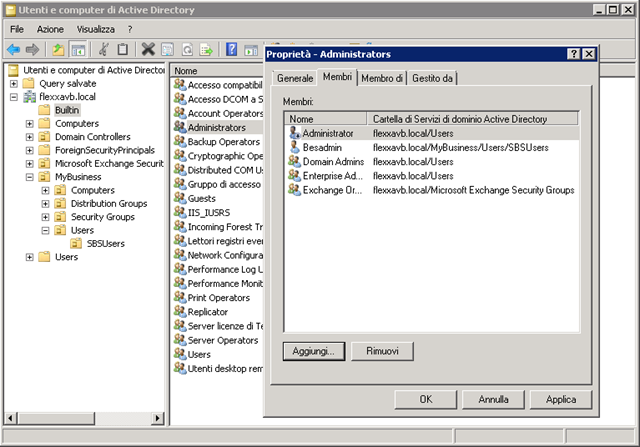Expand the Distribution Groups node
The width and height of the screenshot is (640, 447).
(x=45, y=204)
